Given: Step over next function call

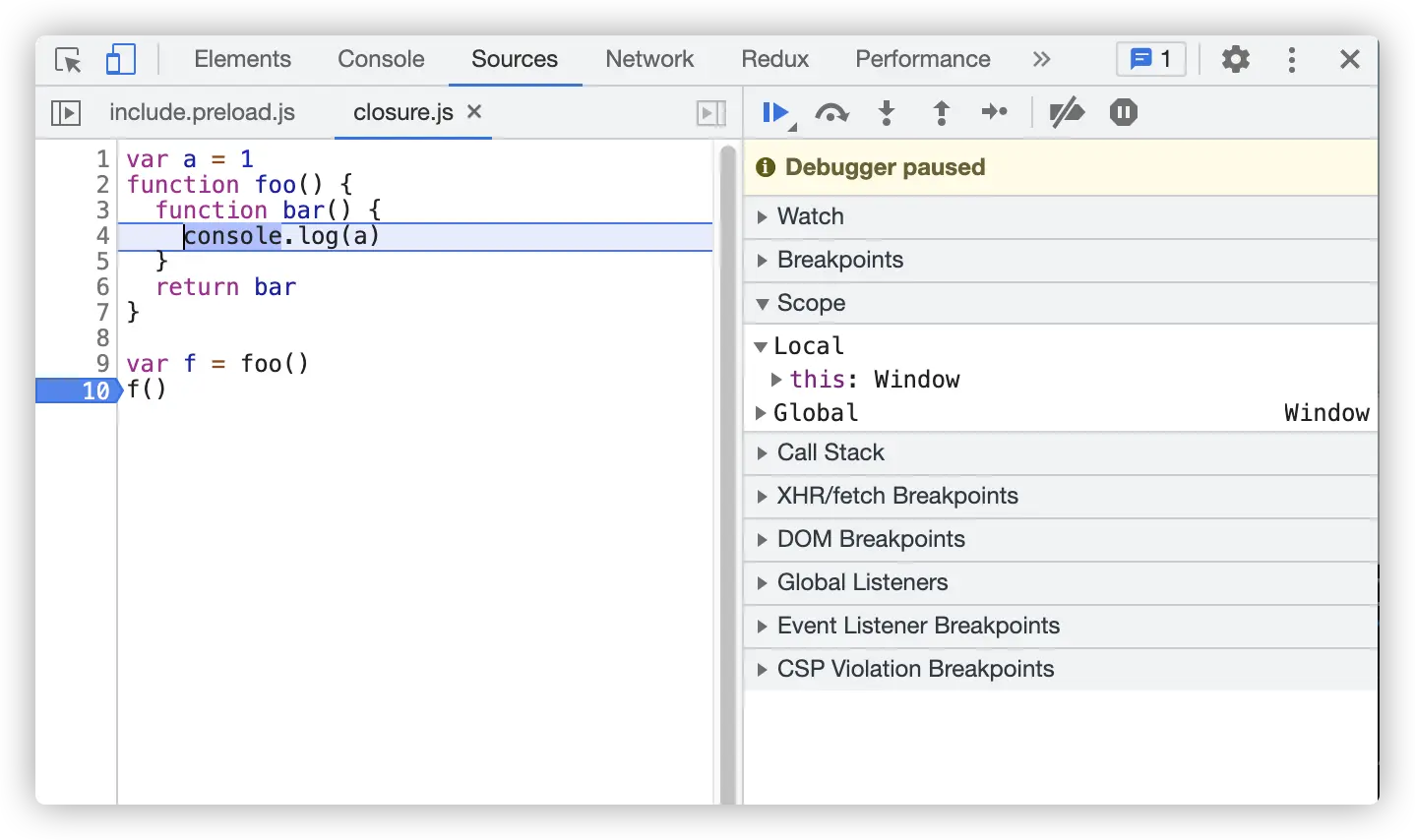Looking at the screenshot, I should point(831,113).
